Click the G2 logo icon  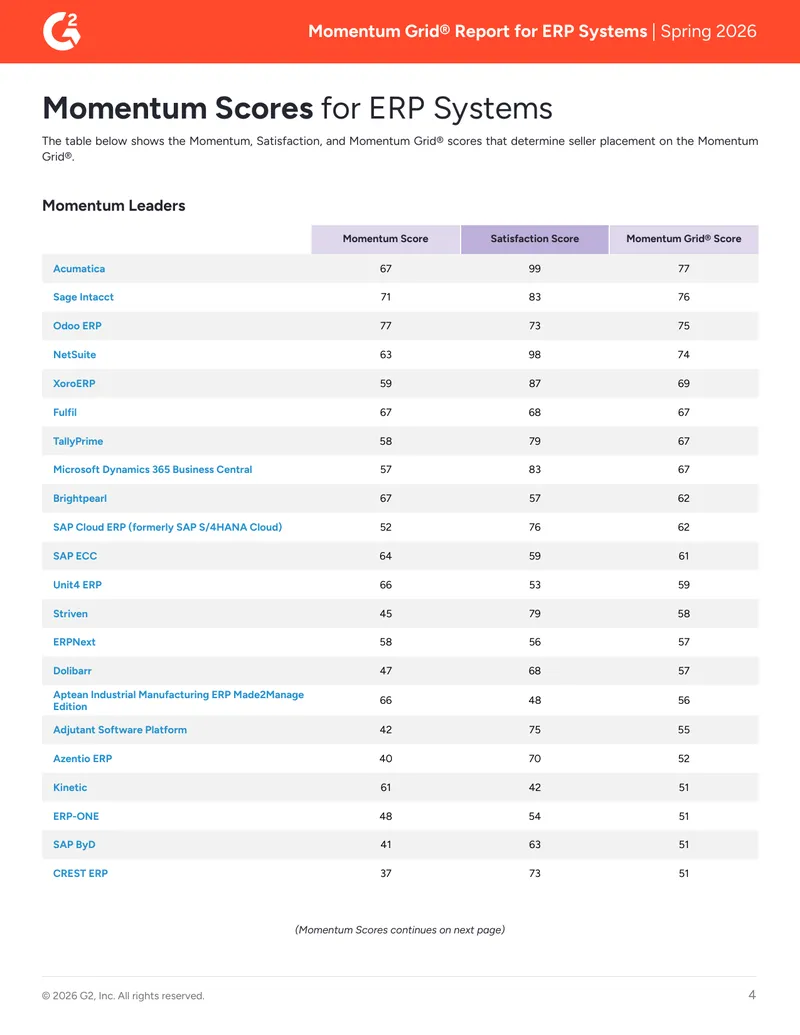coord(61,31)
